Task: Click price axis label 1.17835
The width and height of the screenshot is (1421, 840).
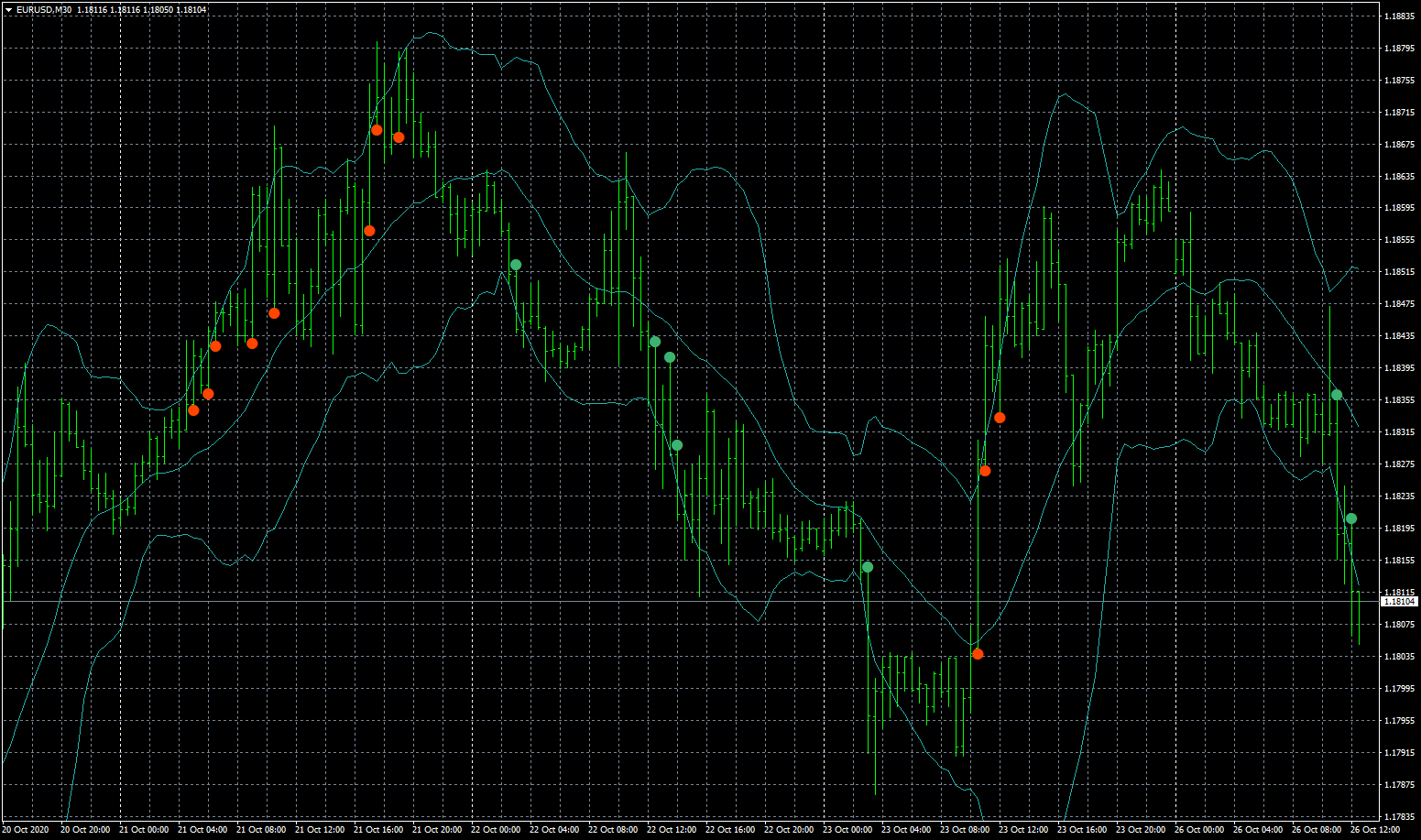Action: pos(1398,816)
